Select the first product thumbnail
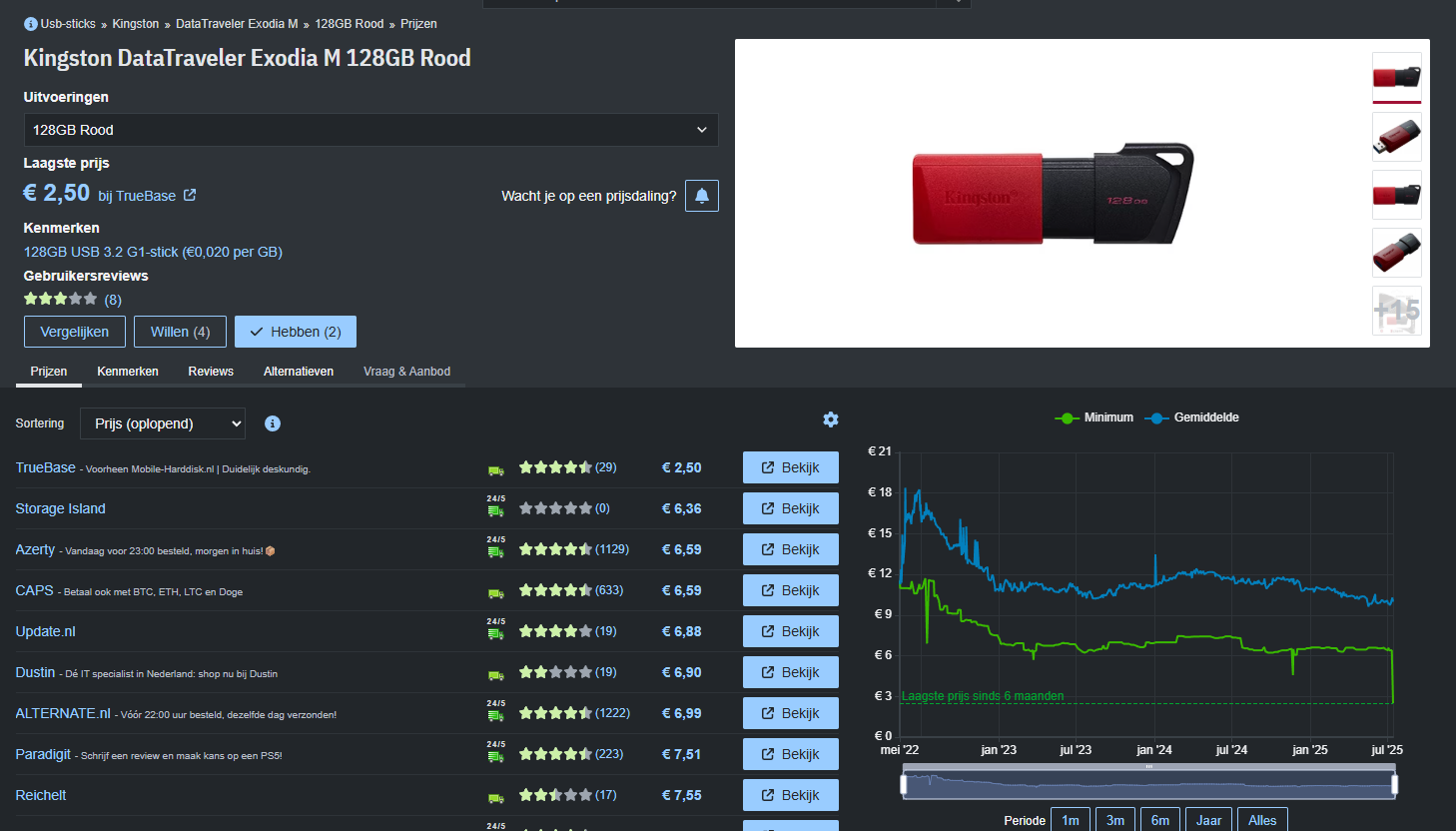This screenshot has width=1456, height=831. click(x=1397, y=77)
